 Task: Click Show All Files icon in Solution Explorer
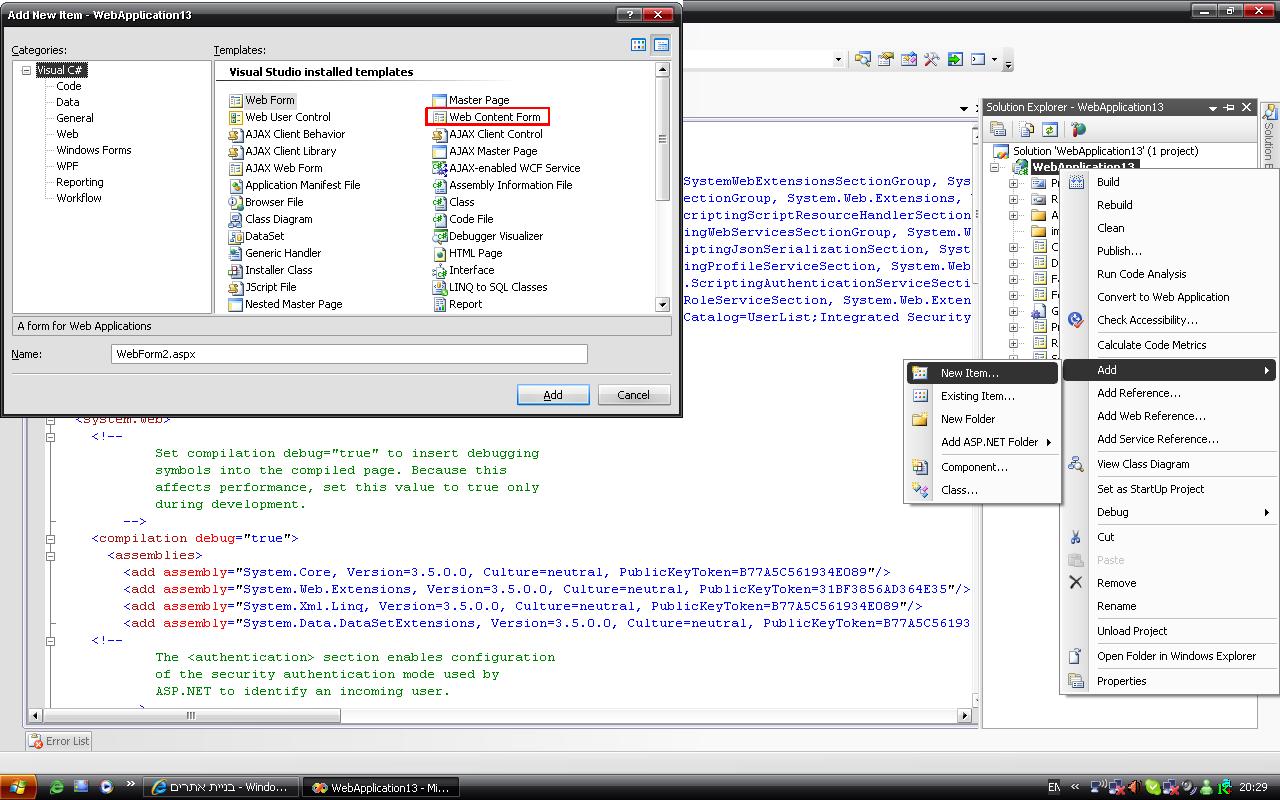1026,130
